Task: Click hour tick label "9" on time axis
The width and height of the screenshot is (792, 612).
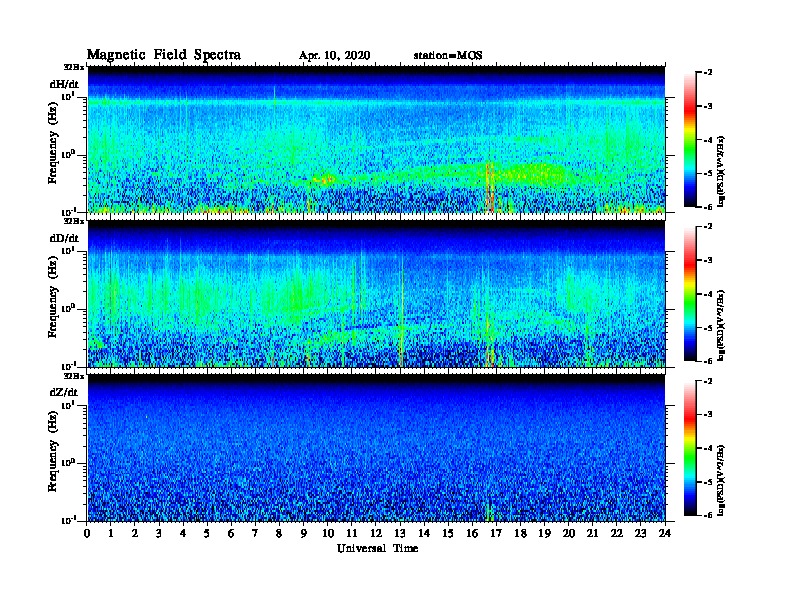Action: tap(304, 534)
